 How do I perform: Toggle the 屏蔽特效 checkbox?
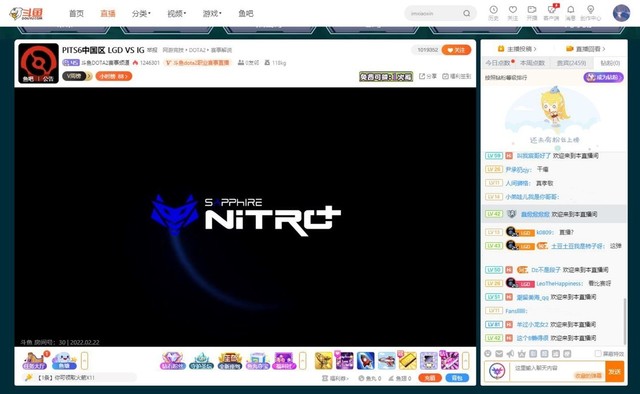click(x=598, y=354)
